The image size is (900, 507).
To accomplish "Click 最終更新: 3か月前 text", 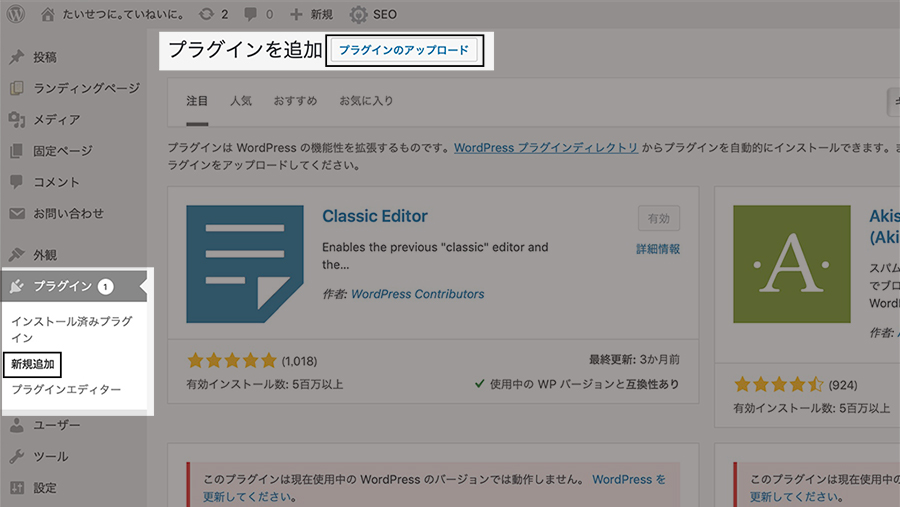I will coord(634,359).
